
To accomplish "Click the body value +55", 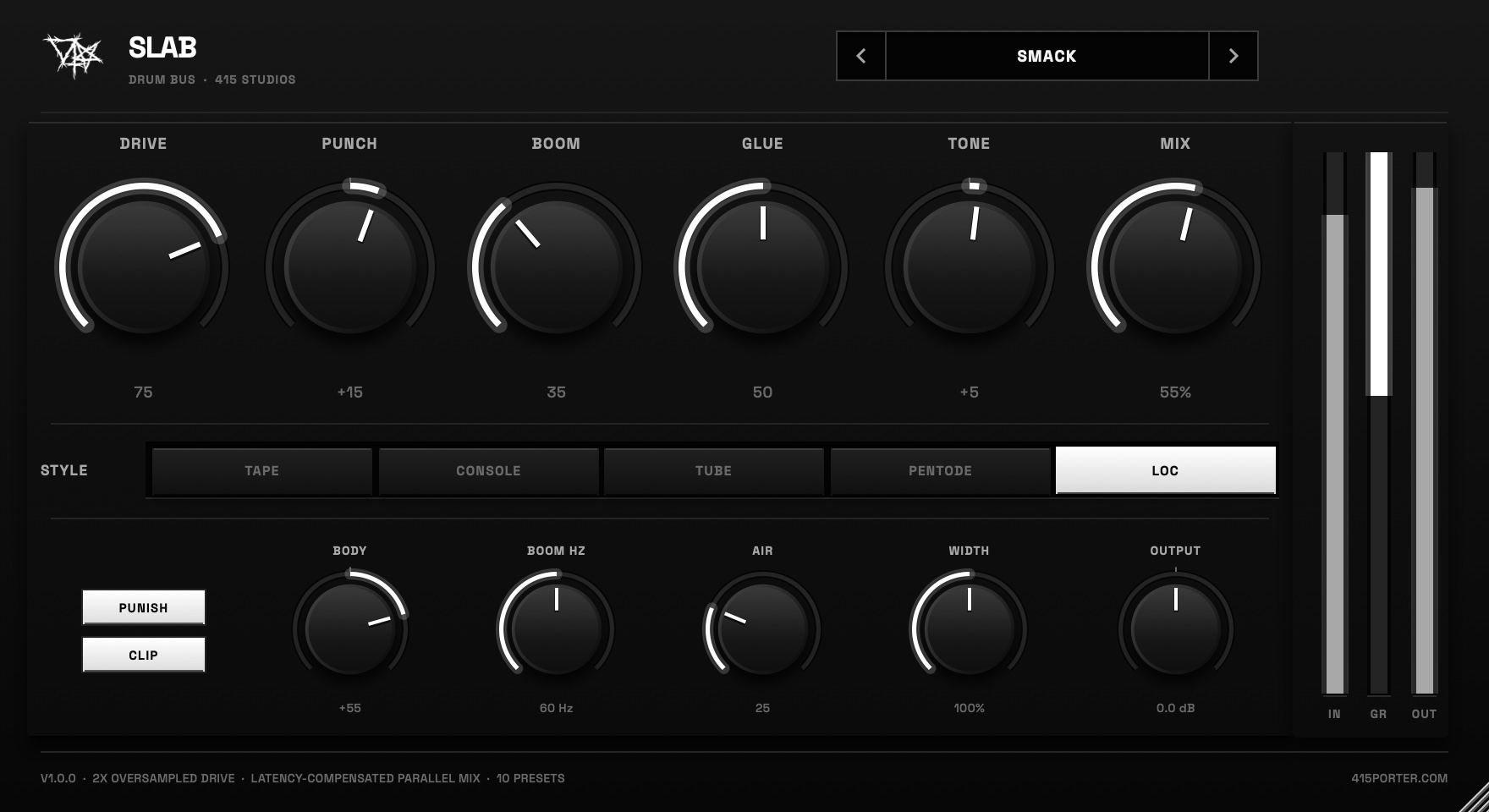I will tap(349, 708).
